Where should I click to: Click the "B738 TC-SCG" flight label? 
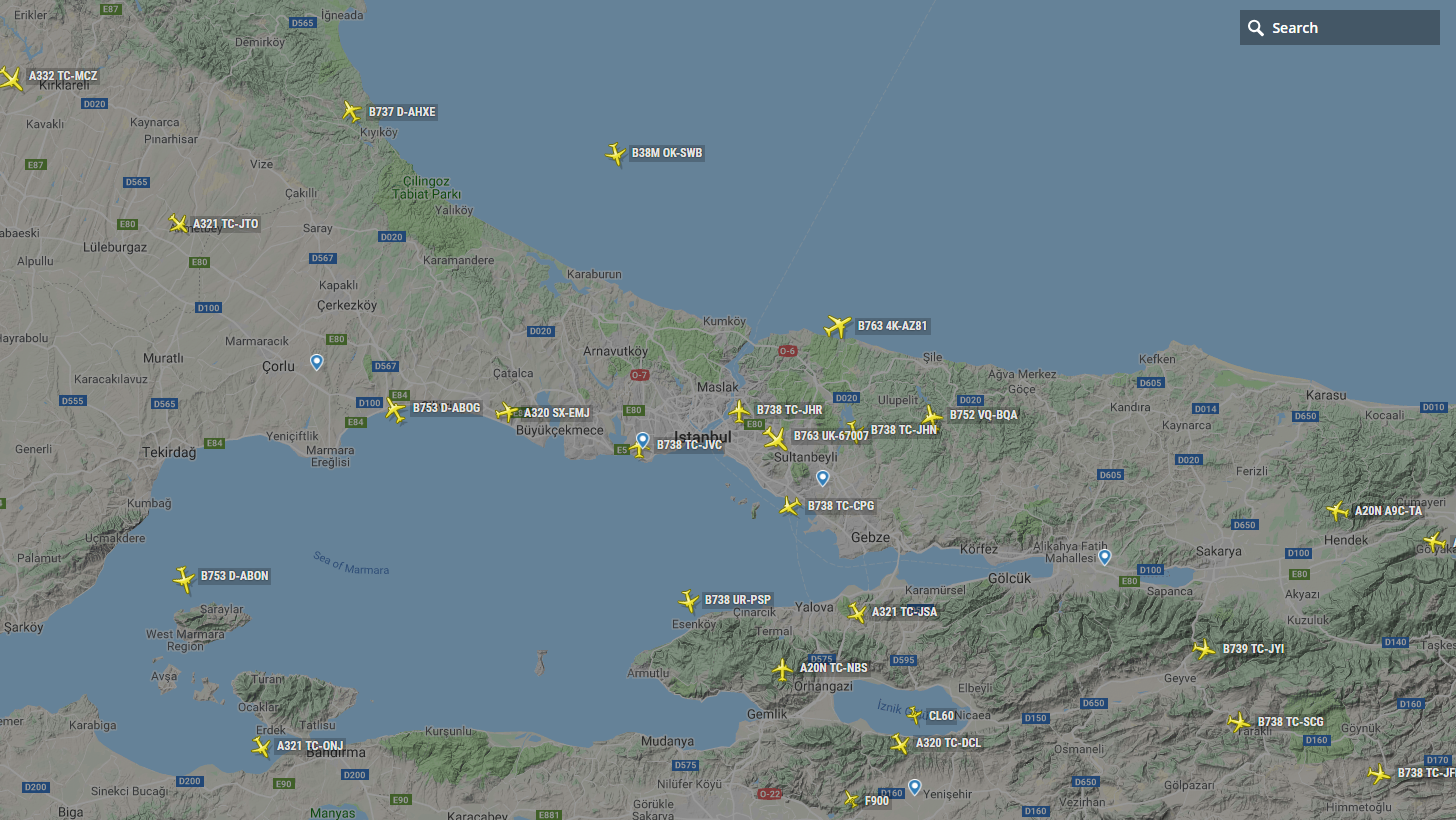pyautogui.click(x=1290, y=722)
